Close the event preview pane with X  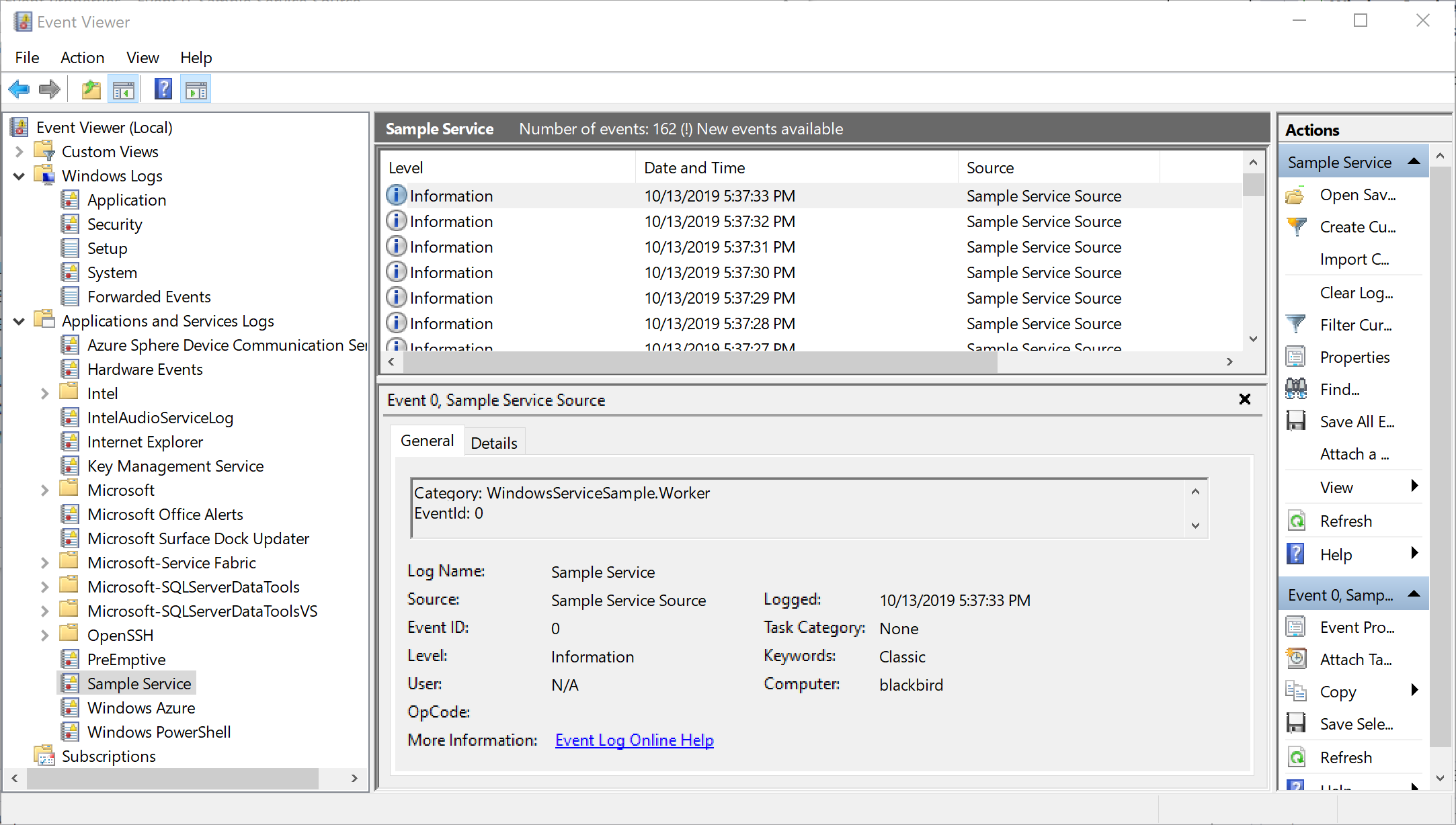click(x=1245, y=399)
